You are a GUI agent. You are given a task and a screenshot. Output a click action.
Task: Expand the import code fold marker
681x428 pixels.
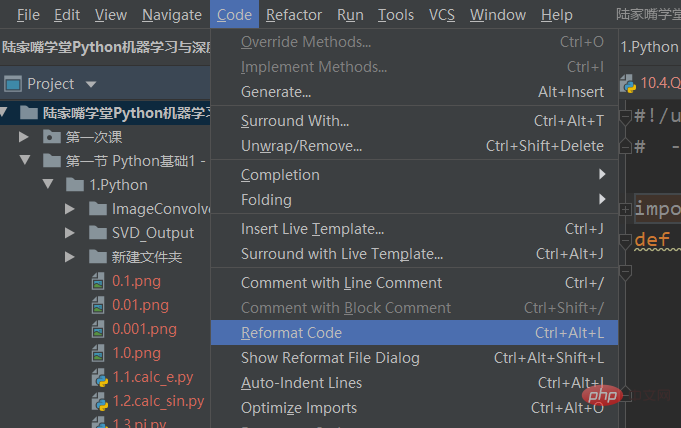pyautogui.click(x=625, y=210)
